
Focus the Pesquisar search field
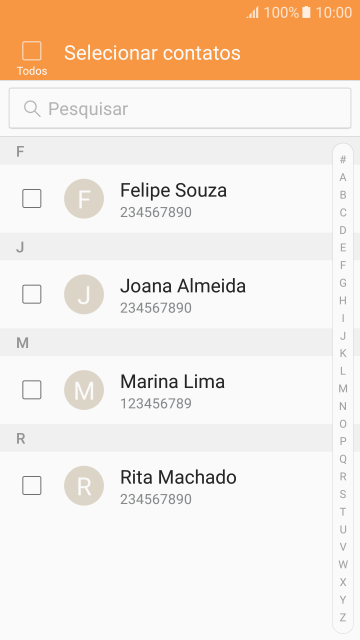(180, 109)
